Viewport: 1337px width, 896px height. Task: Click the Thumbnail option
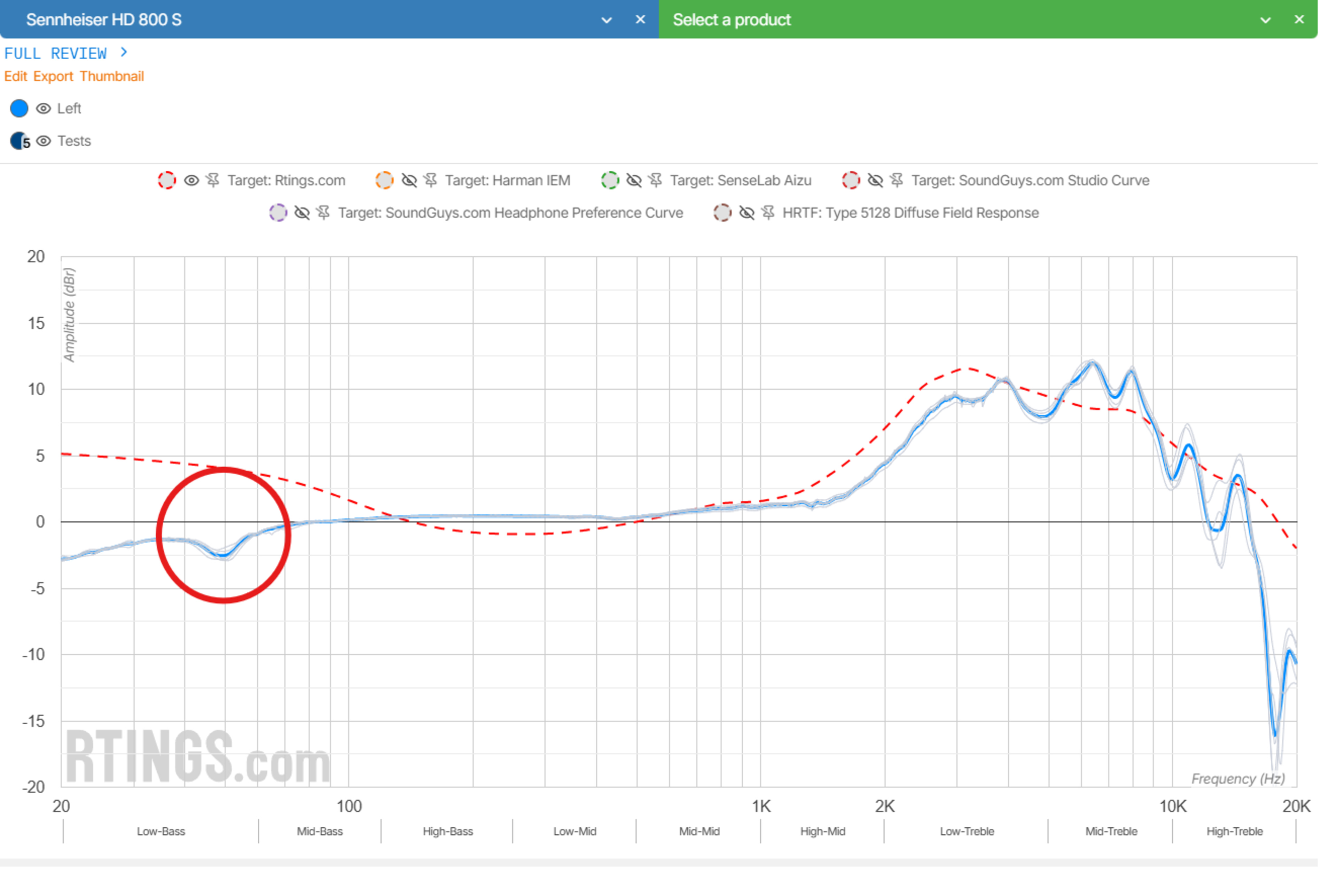click(x=111, y=77)
